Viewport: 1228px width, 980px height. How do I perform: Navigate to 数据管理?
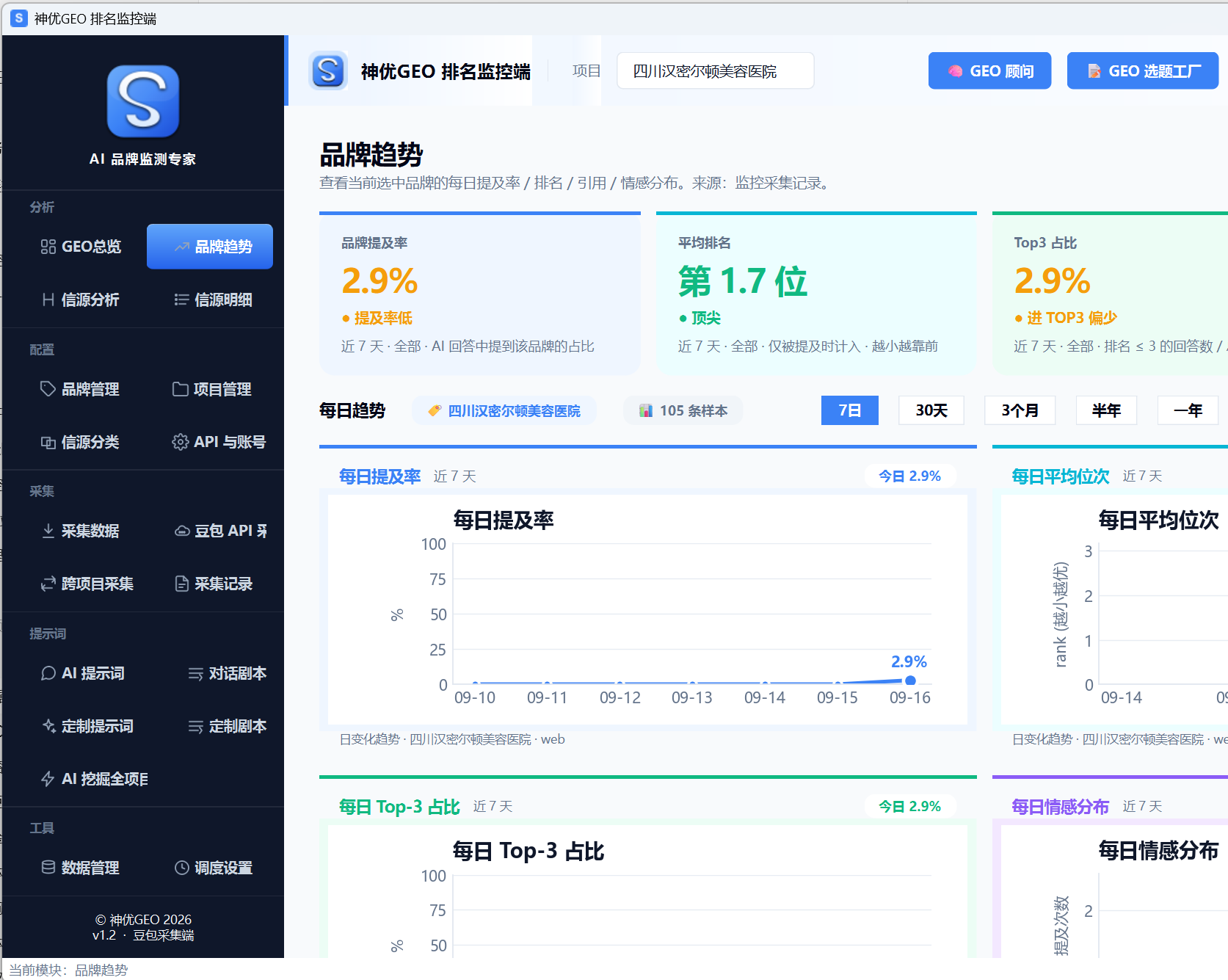pos(81,868)
